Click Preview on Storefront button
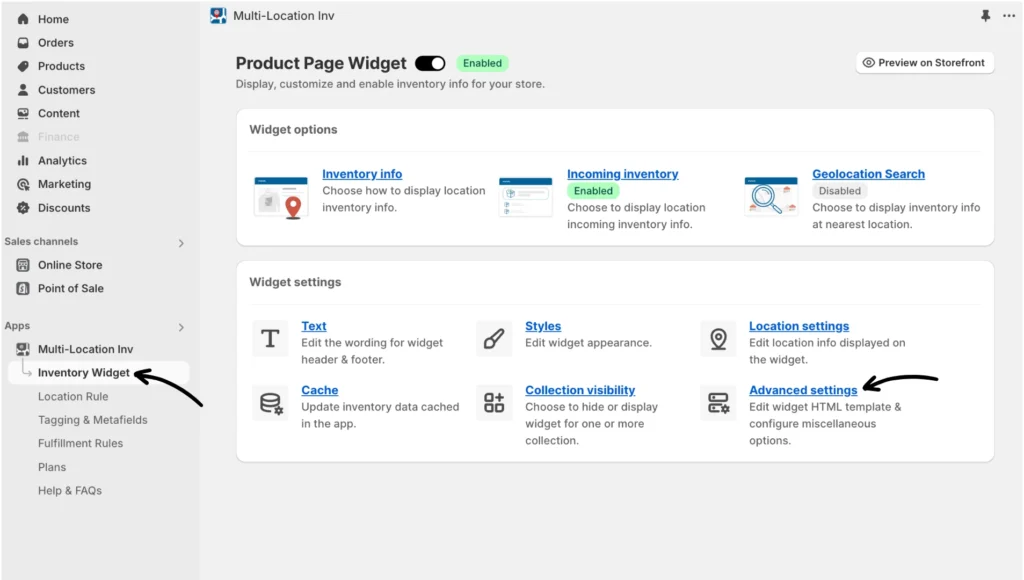 924,63
